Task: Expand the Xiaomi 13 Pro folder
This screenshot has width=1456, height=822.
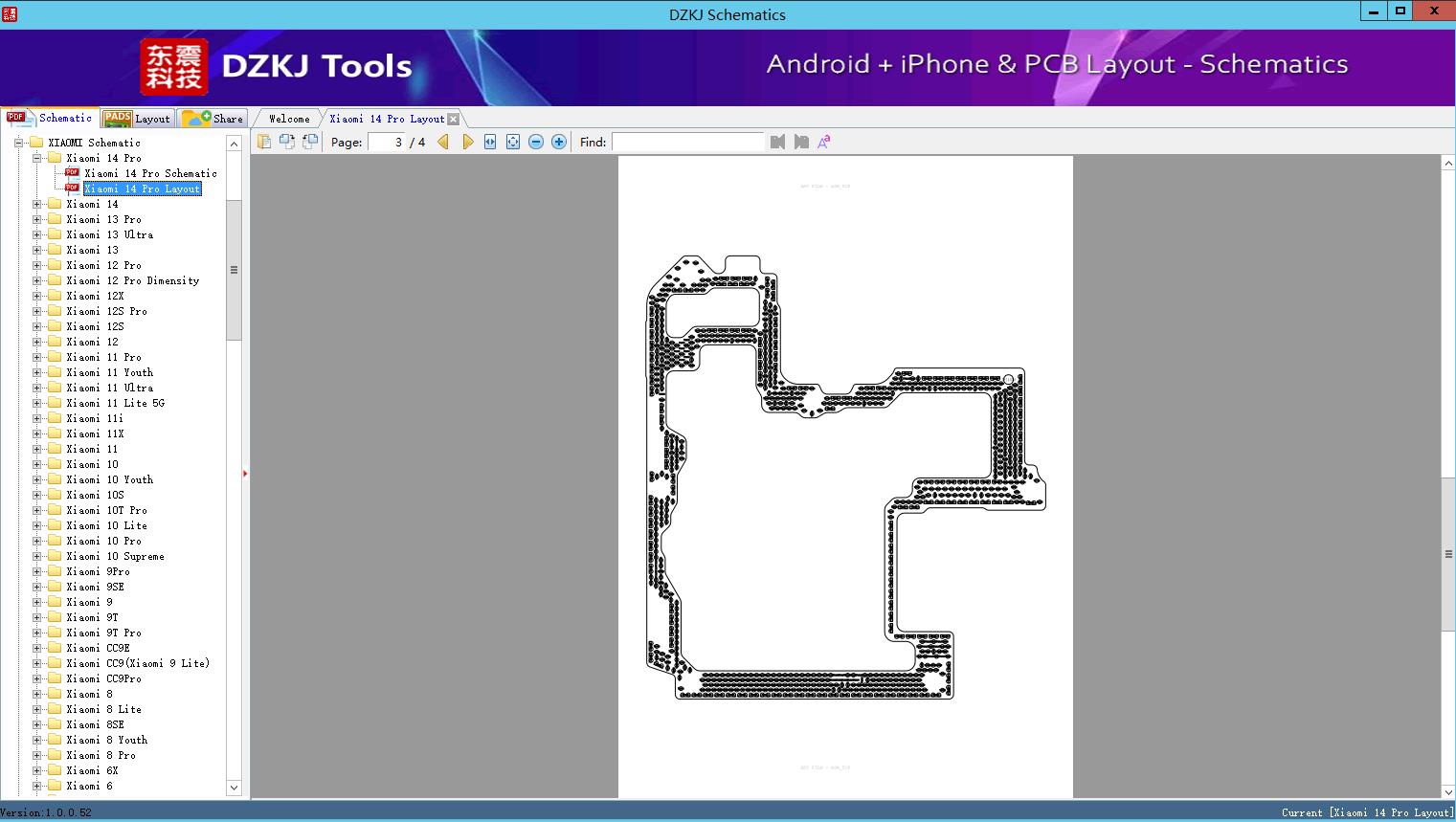Action: (x=36, y=219)
